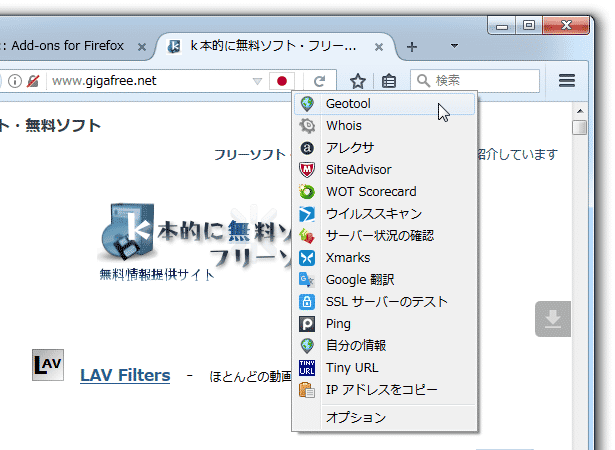
Task: Click the crossed-out padlock security icon
Action: 33,81
